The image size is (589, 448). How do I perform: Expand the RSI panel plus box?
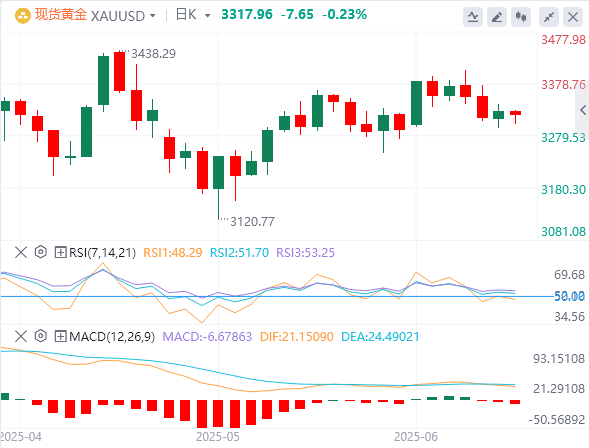pos(60,252)
